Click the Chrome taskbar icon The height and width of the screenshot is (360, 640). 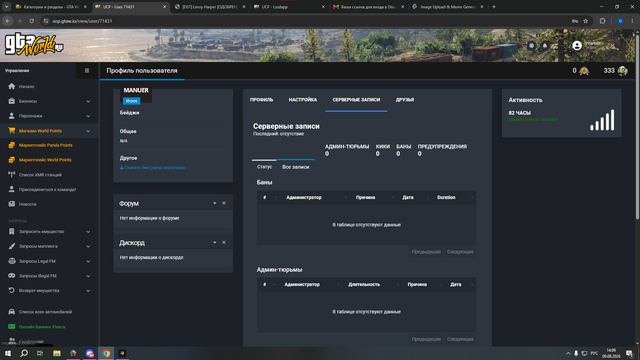106,353
